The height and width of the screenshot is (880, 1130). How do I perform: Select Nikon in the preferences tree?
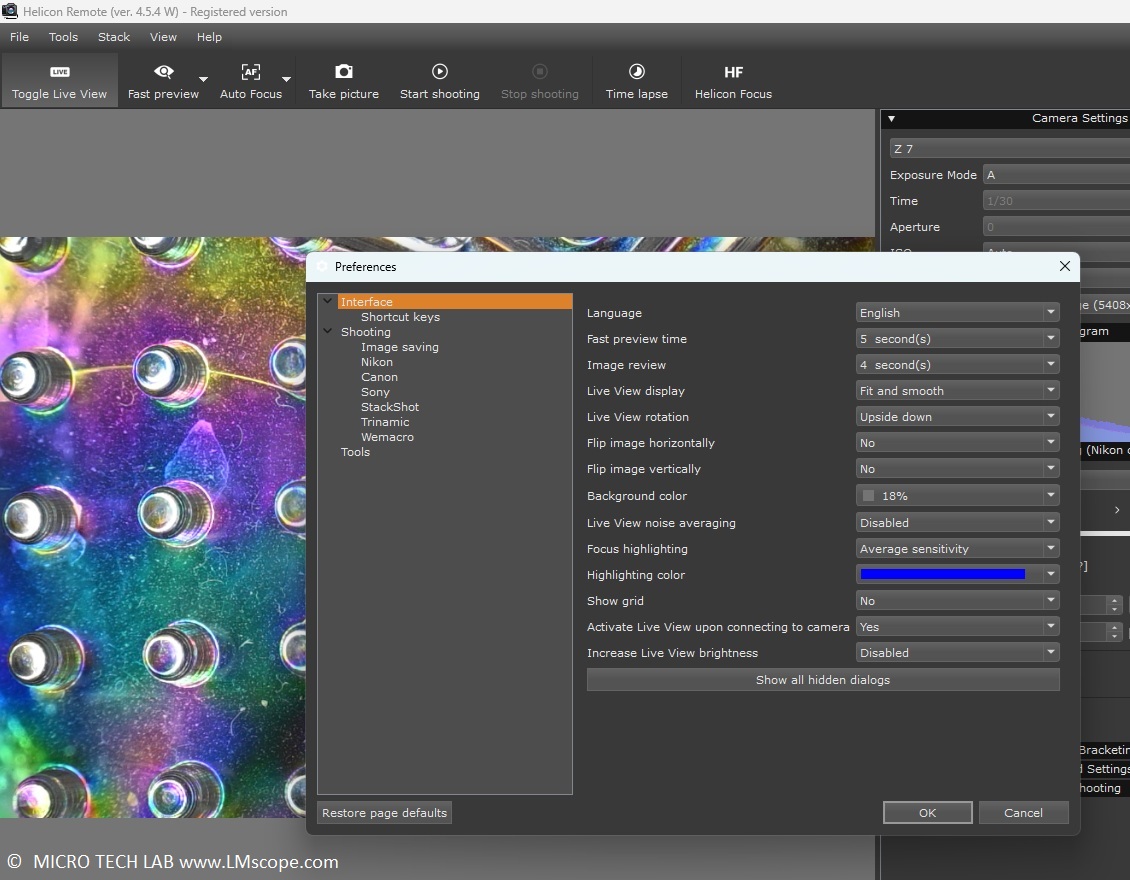pos(377,362)
